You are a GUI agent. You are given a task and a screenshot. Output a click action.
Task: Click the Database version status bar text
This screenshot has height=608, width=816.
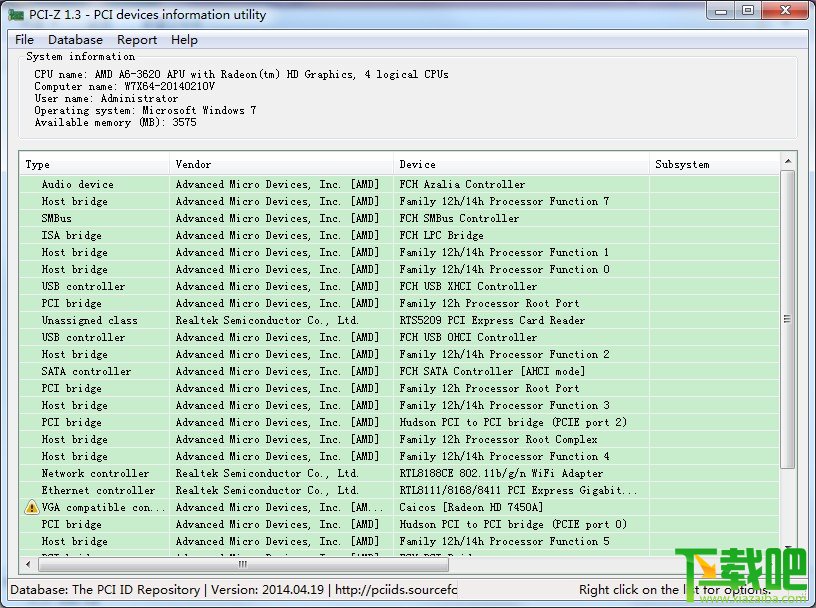[x=267, y=590]
